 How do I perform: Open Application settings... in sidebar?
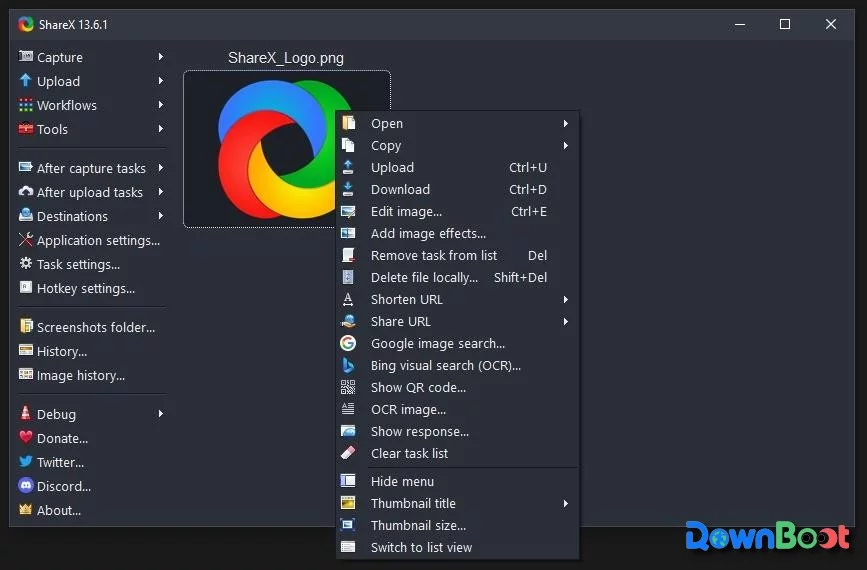click(90, 240)
